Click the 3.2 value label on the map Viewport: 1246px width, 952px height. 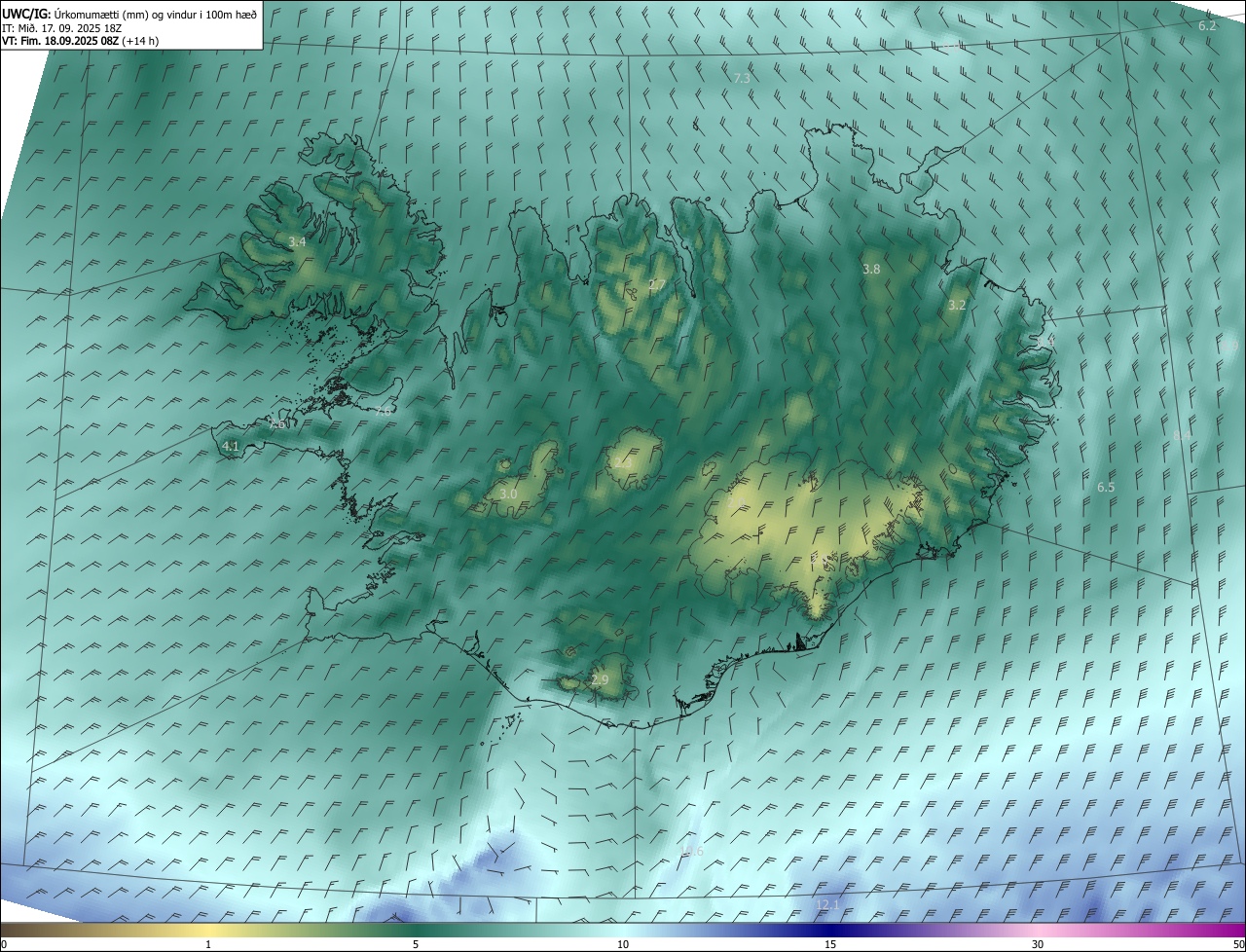957,305
